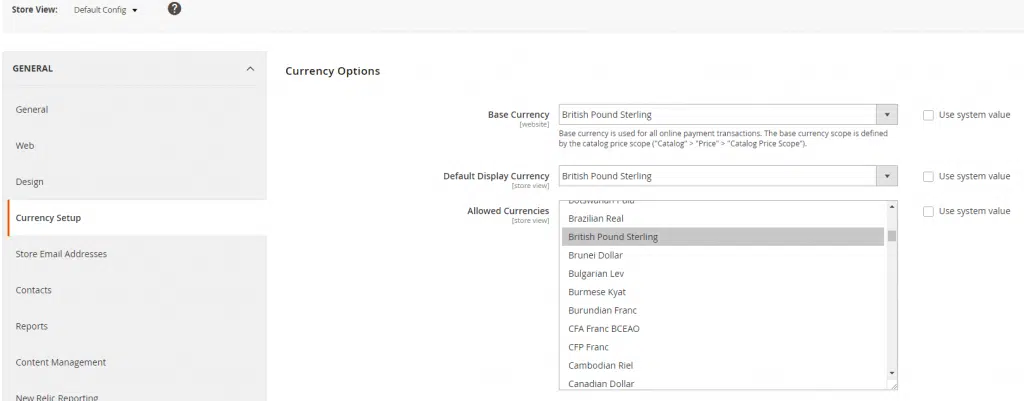Viewport: 1024px width, 401px height.
Task: Select Brazilian Real in Allowed Currencies
Action: pos(723,219)
